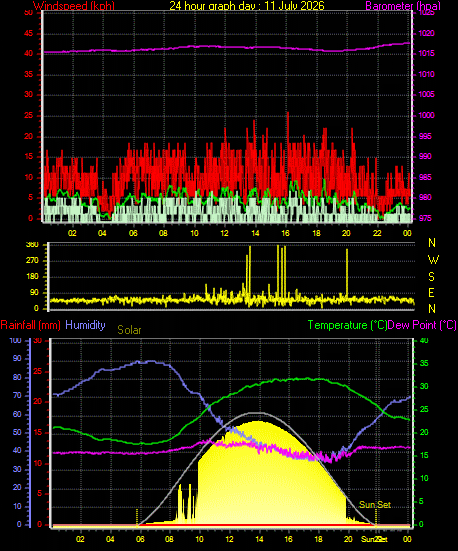
Task: Click the compass letter S label
Action: click(x=432, y=277)
